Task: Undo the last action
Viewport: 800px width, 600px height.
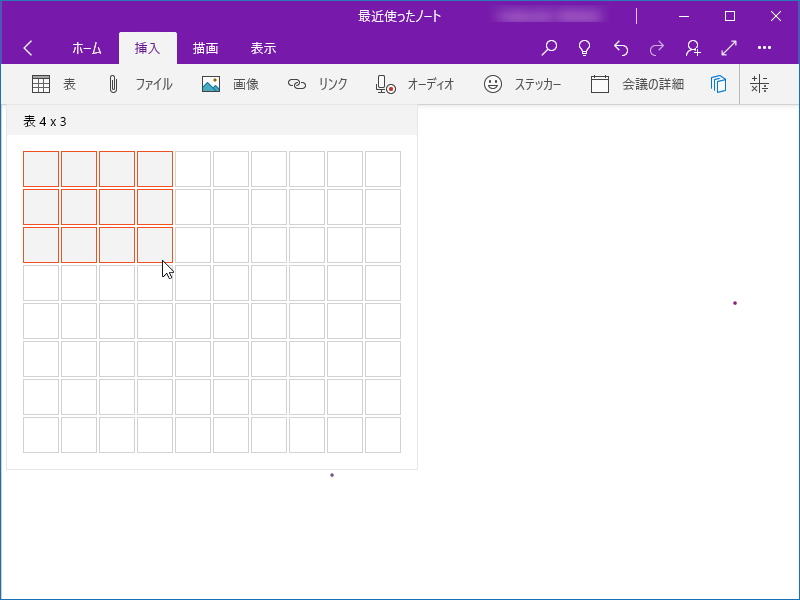Action: (x=620, y=47)
